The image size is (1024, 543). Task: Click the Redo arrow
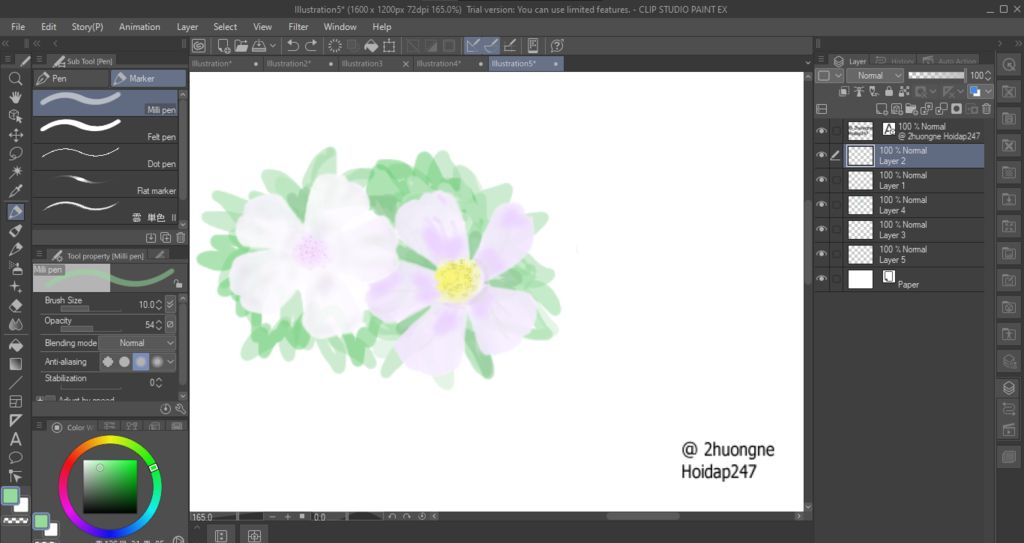tap(311, 46)
